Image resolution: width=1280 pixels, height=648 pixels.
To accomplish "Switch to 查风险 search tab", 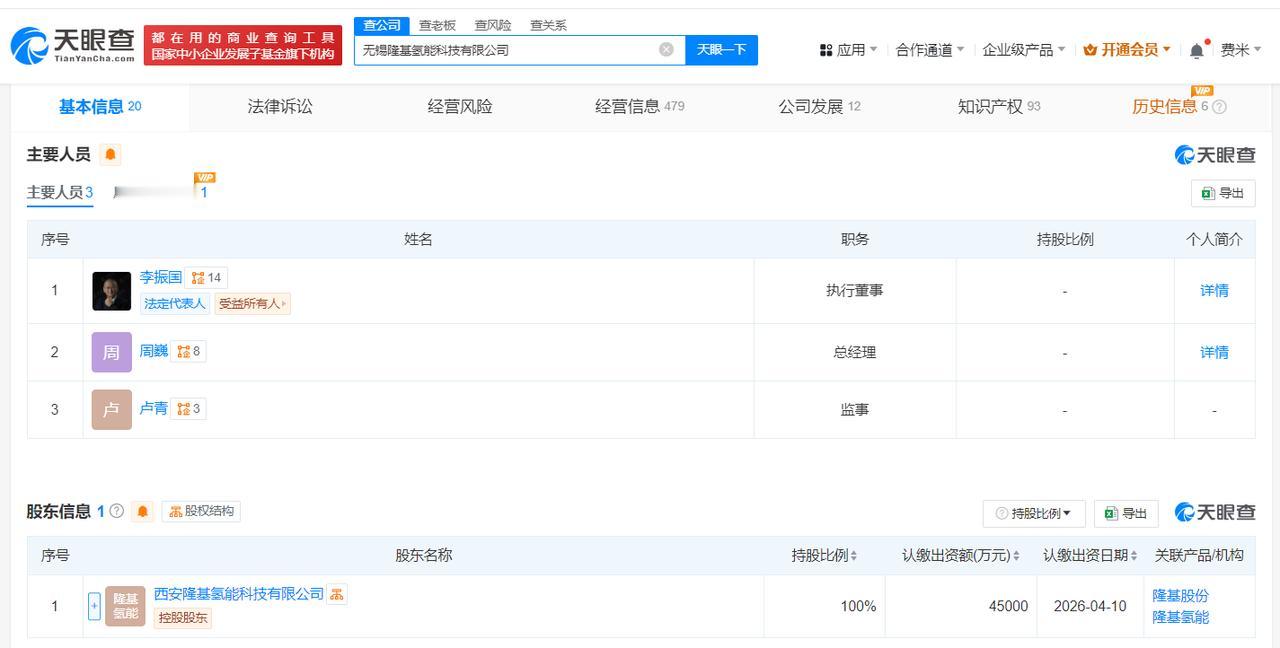I will tap(493, 26).
